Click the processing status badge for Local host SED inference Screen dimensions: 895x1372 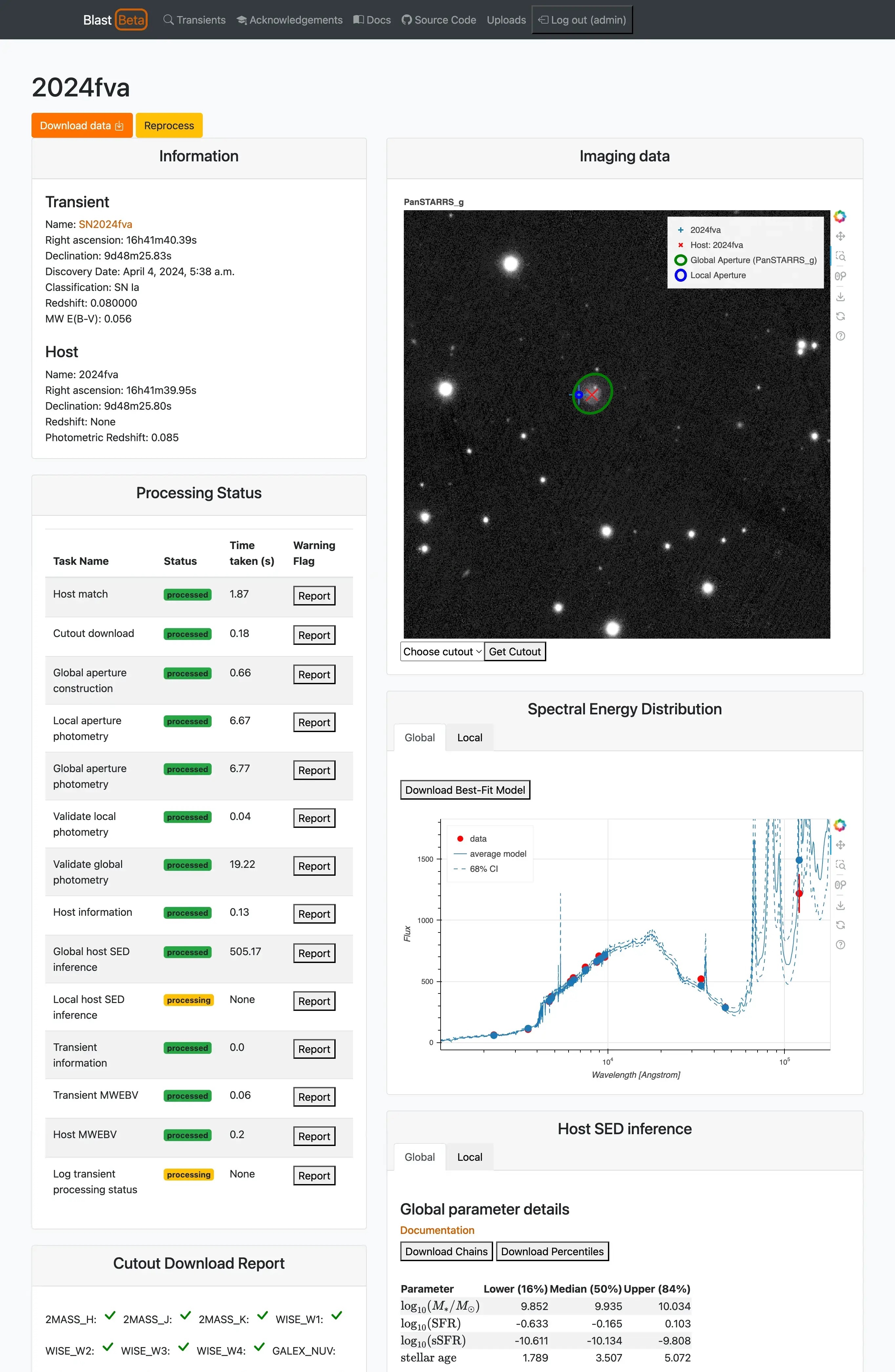click(x=189, y=1000)
